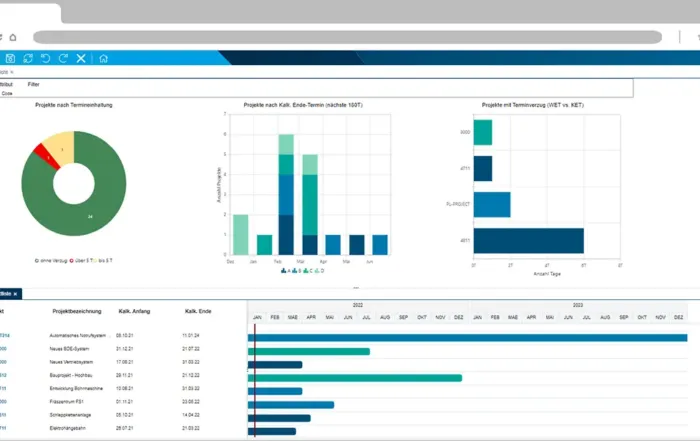Toggle the 'über 5 T' legend entry
Viewport: 700px width, 441px height.
point(80,261)
